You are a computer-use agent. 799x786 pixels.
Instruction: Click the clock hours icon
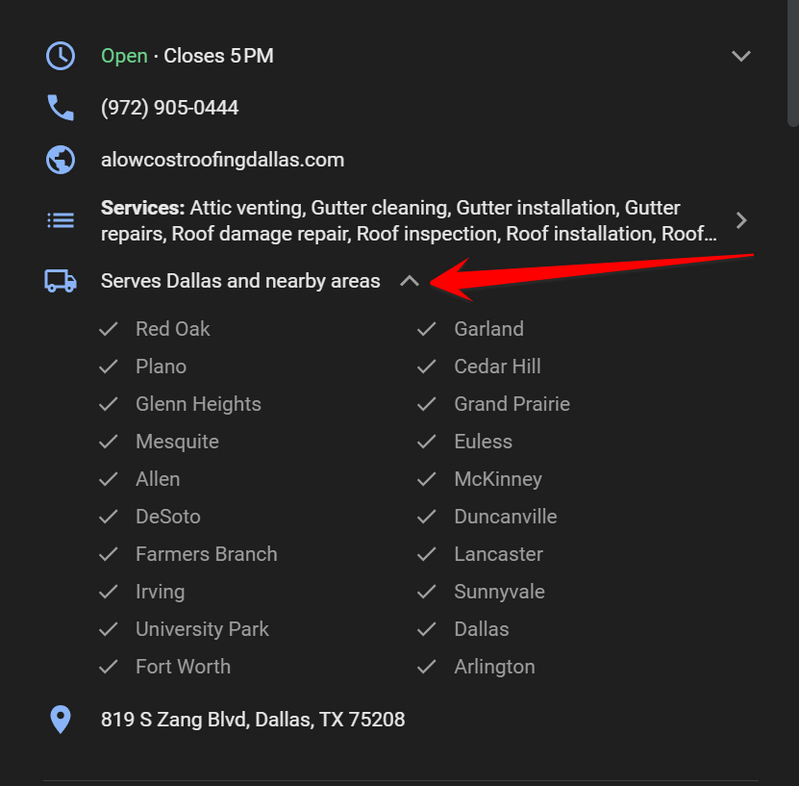[61, 56]
